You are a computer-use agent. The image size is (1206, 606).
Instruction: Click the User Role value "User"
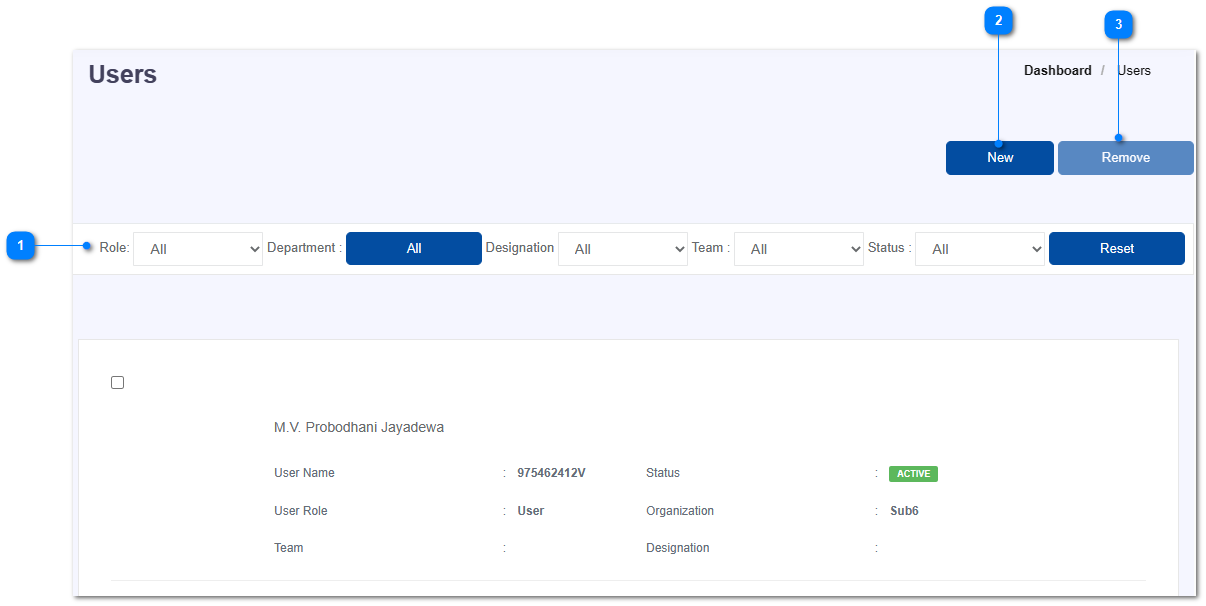point(530,511)
